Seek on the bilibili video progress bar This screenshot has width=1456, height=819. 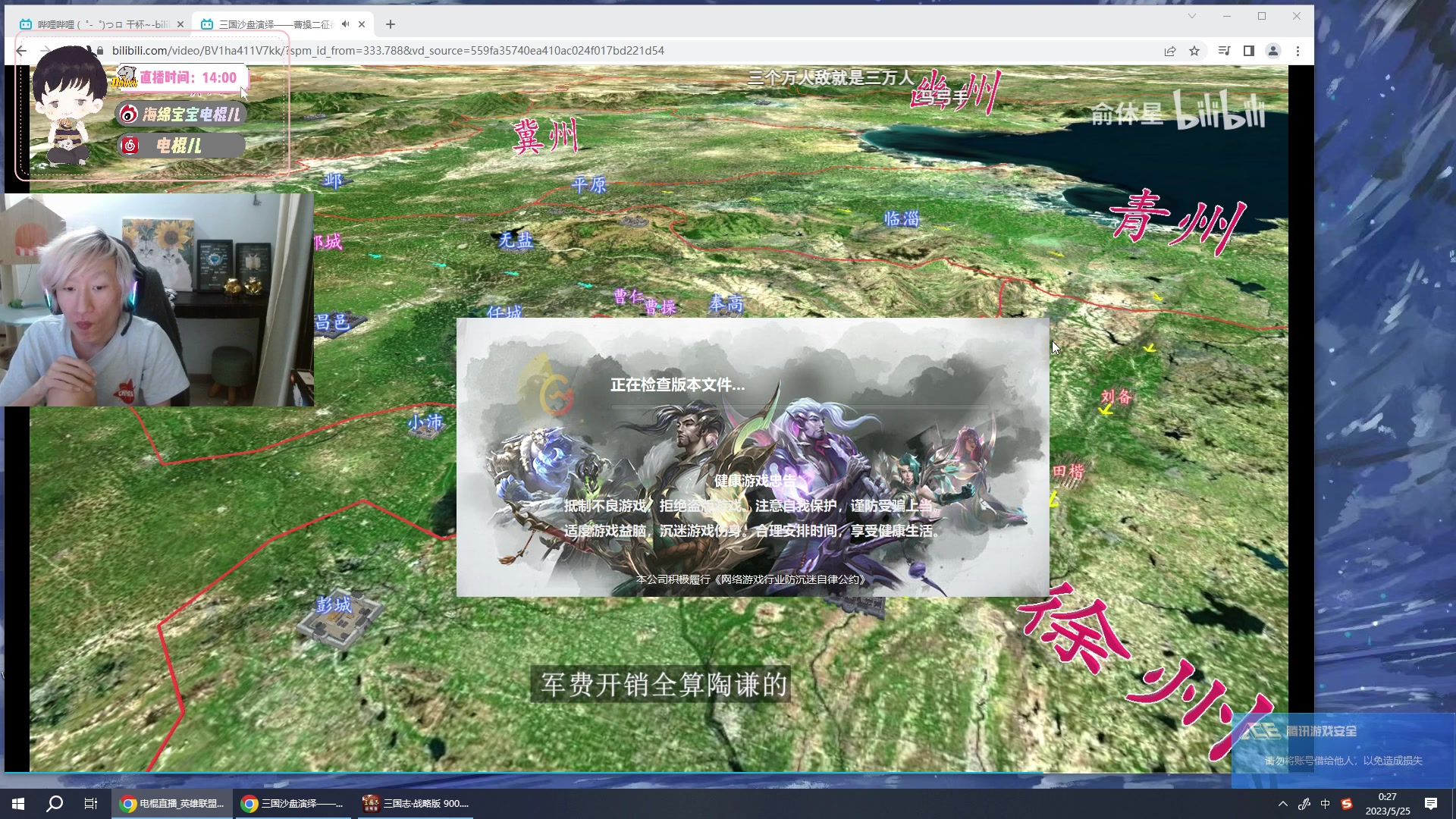point(658,773)
